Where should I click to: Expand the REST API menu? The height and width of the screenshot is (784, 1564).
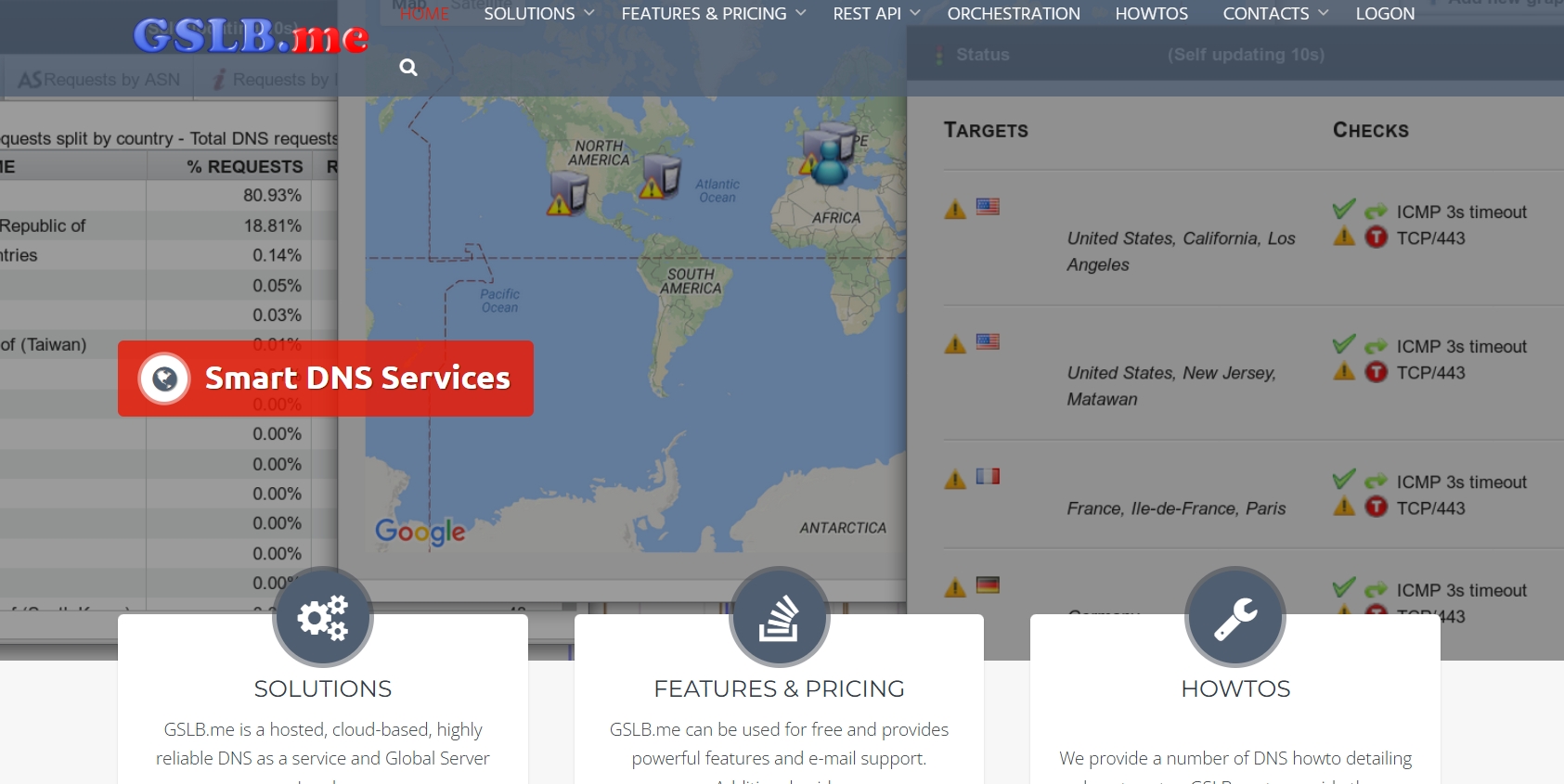coord(875,14)
